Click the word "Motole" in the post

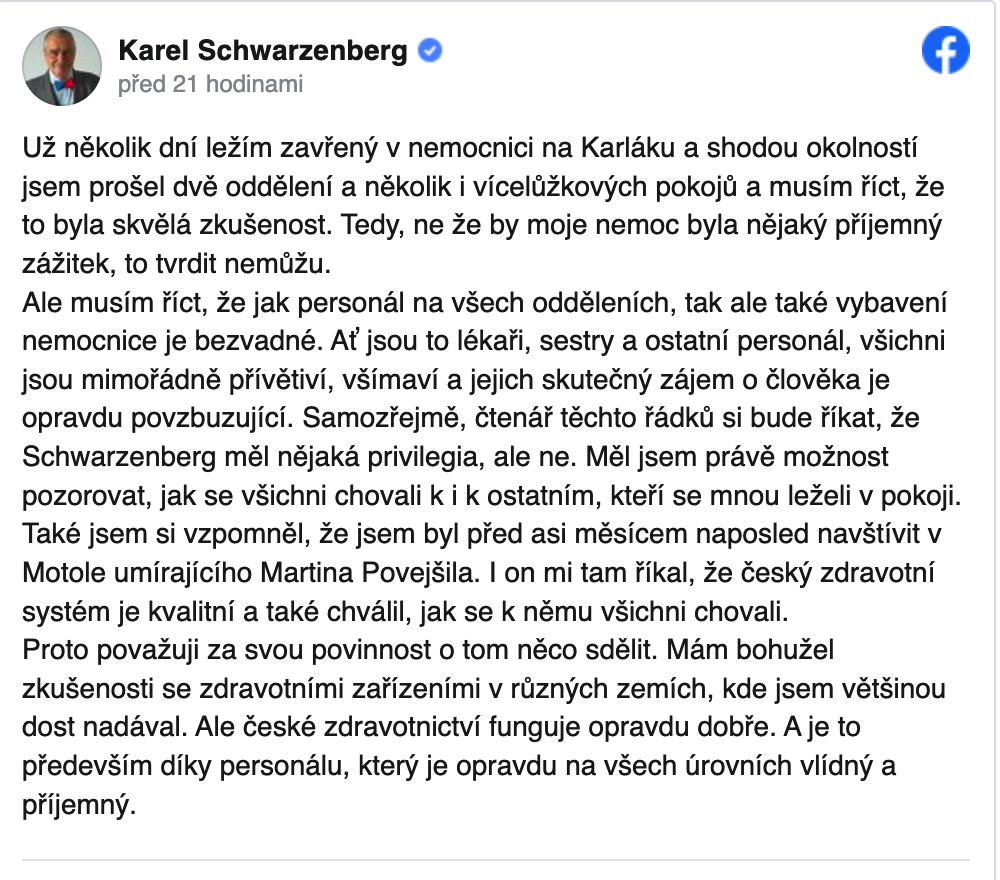(60, 574)
